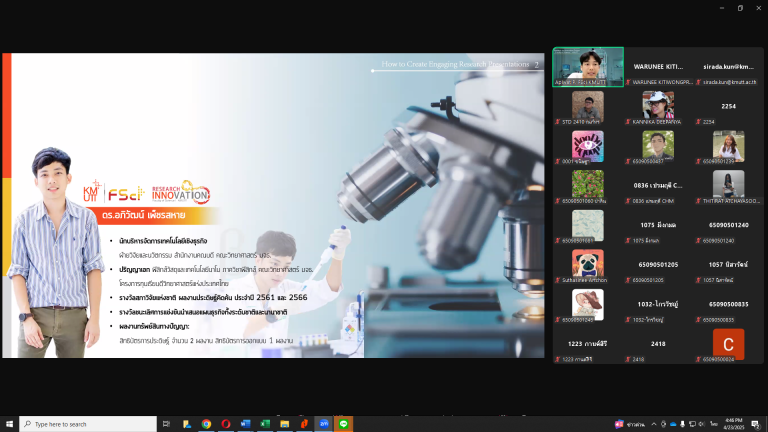Click the muted mic icon beside WARUNEE KITIWONGPR
Screen dimensions: 768x432
click(628, 82)
